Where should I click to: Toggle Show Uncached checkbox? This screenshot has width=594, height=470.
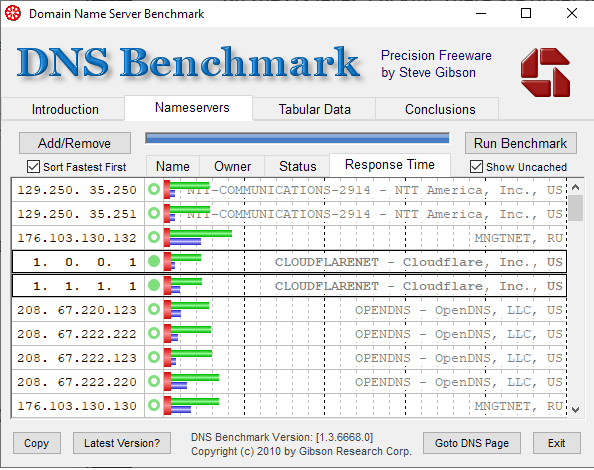click(x=476, y=167)
